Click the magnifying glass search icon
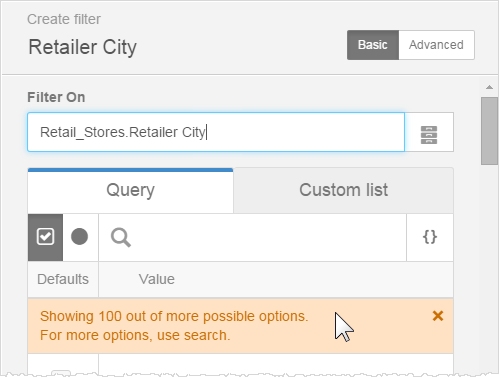499x377 pixels. pos(121,237)
